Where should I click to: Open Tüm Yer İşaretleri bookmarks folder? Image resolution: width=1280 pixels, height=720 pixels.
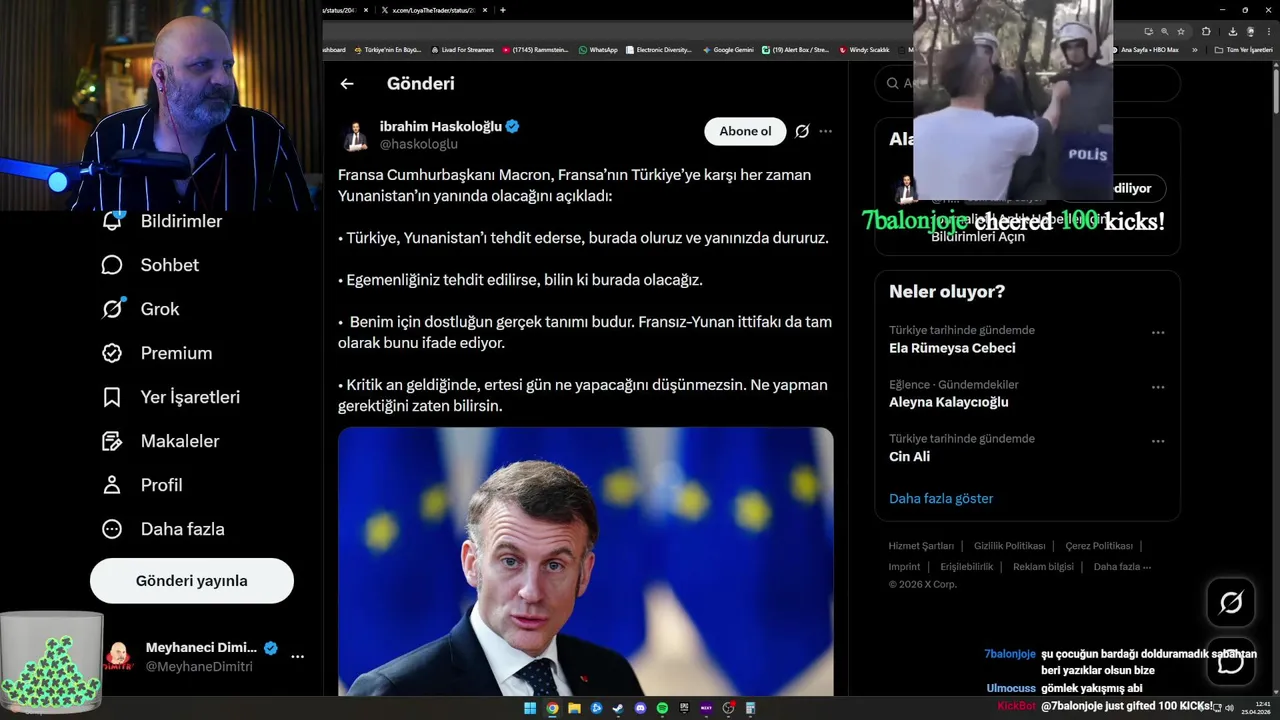coord(1243,49)
